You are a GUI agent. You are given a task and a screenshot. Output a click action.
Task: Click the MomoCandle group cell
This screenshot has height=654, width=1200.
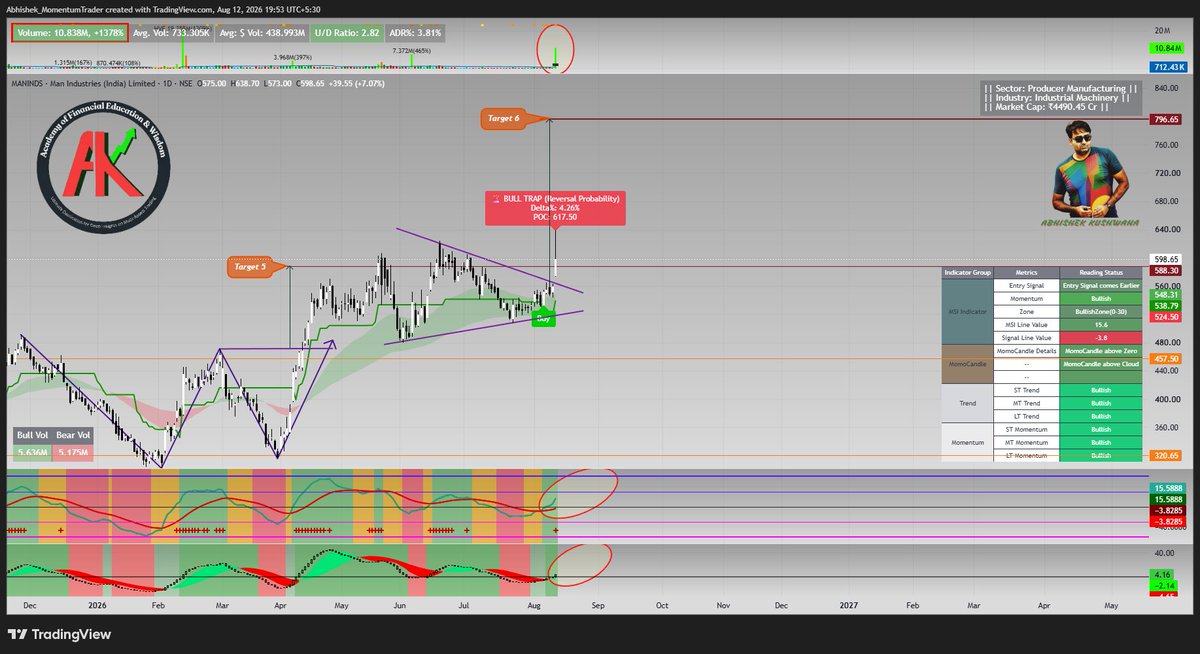[x=966, y=364]
